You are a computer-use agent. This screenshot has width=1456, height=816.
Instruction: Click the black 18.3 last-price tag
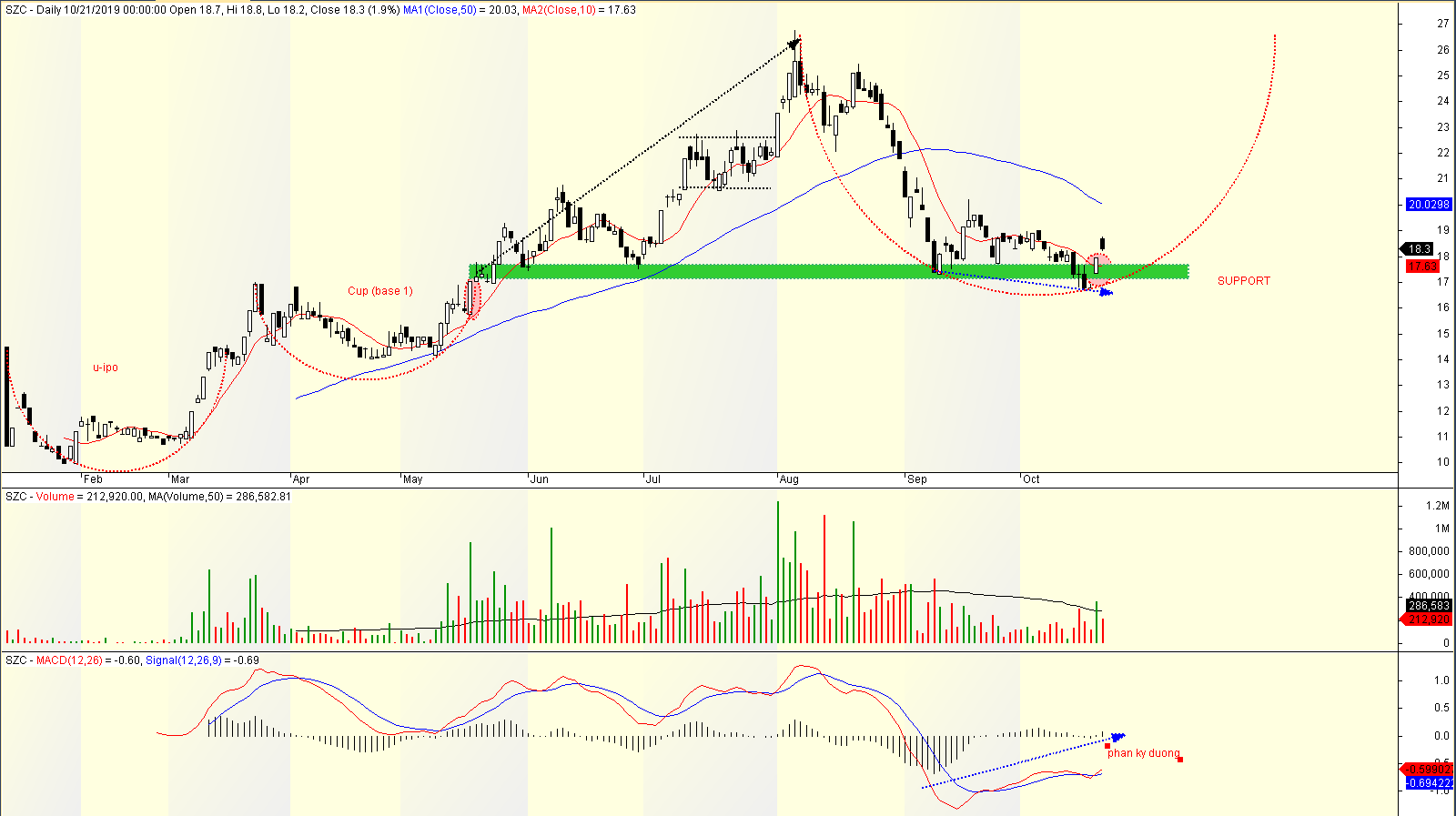[x=1418, y=248]
